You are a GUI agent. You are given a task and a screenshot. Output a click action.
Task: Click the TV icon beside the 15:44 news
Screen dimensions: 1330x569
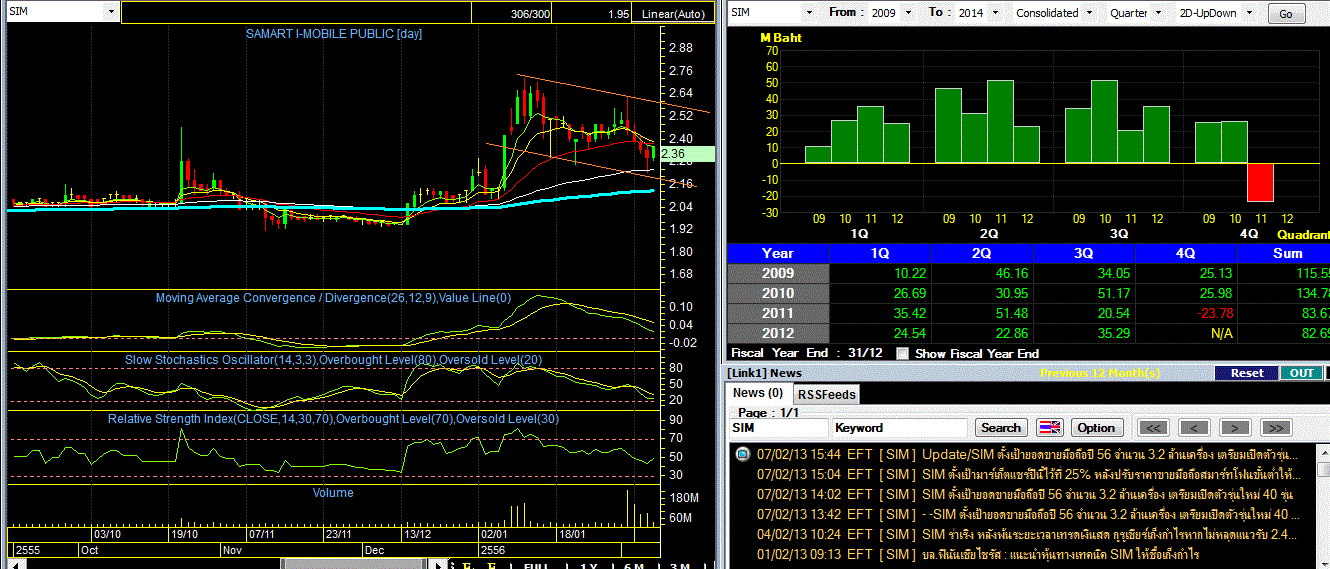[x=741, y=454]
